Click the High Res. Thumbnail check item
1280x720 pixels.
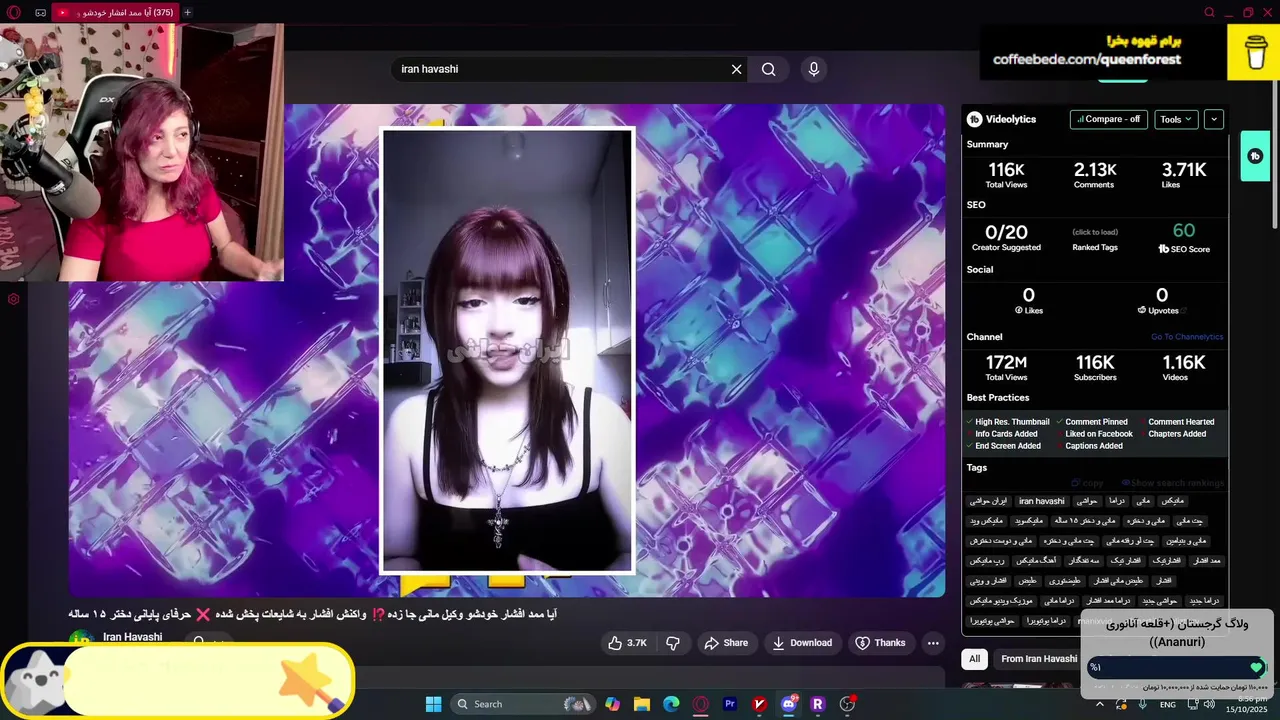tap(1008, 422)
